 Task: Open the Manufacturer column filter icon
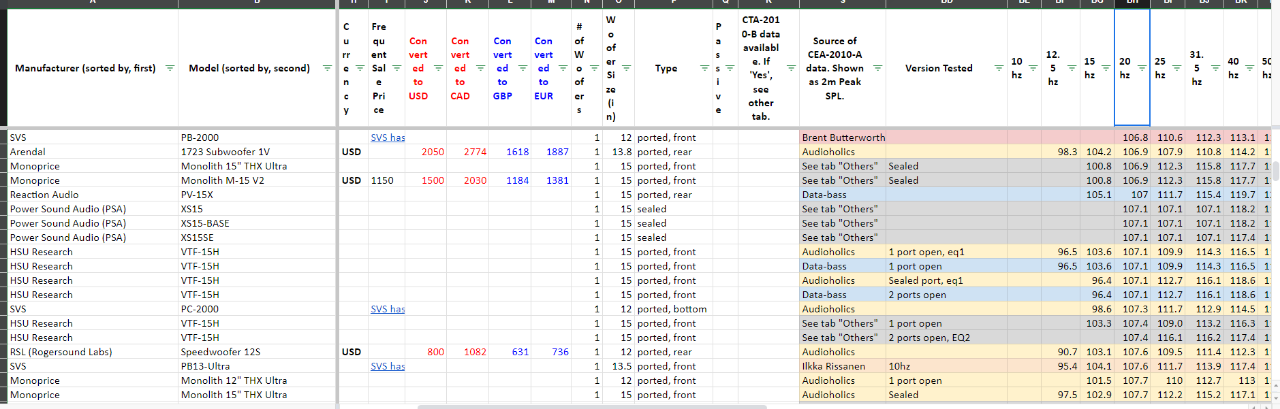169,68
